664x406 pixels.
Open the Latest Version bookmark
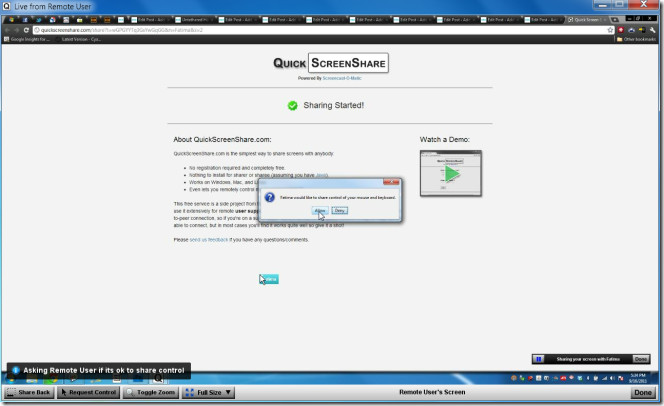(x=78, y=39)
